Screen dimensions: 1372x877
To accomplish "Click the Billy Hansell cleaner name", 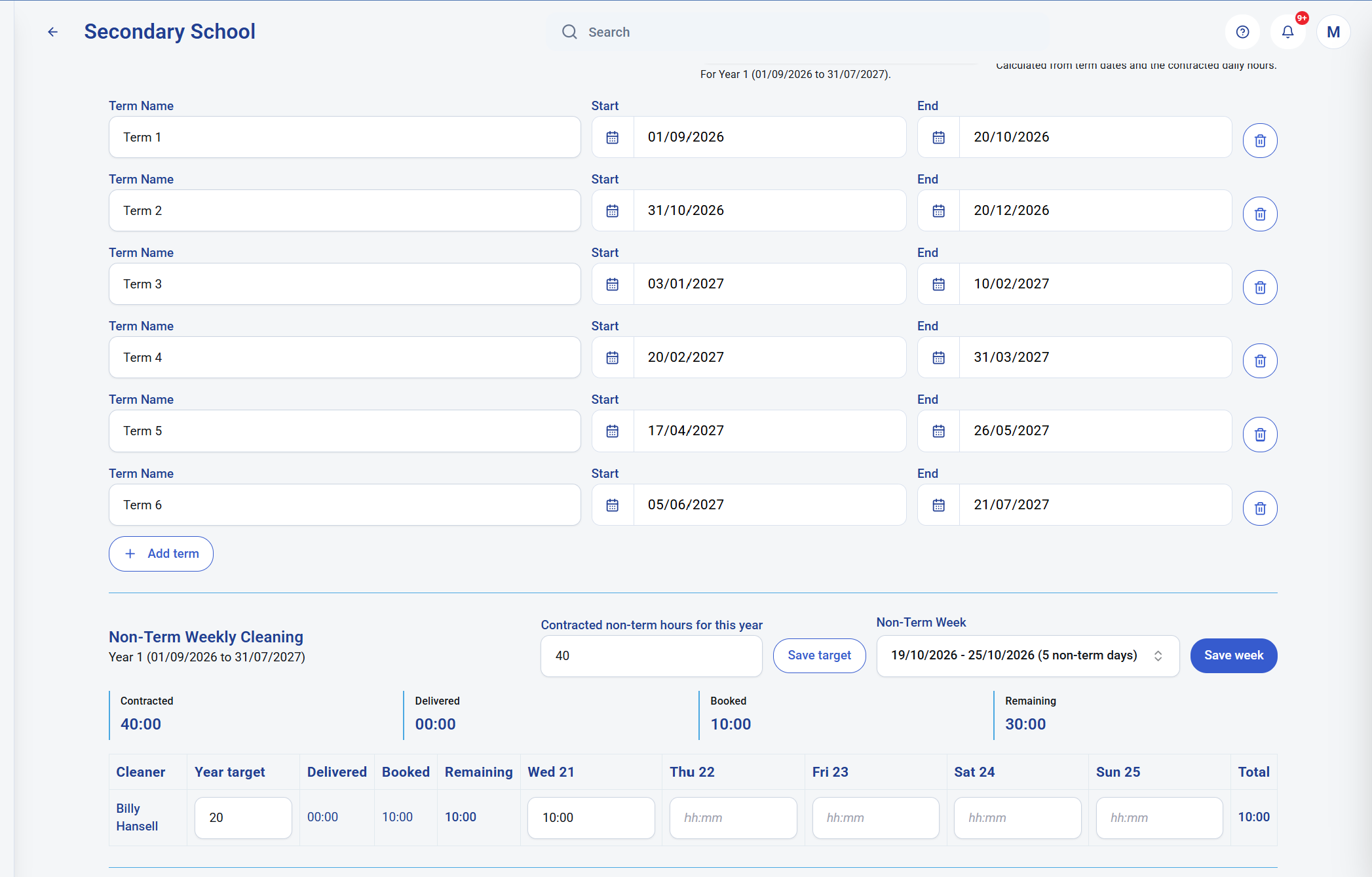I will coord(137,817).
